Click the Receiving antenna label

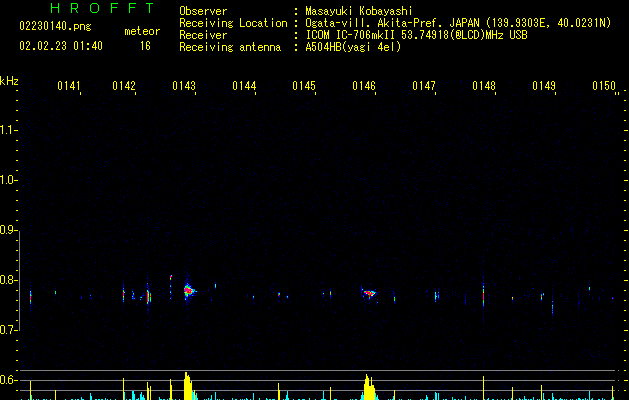(230, 47)
